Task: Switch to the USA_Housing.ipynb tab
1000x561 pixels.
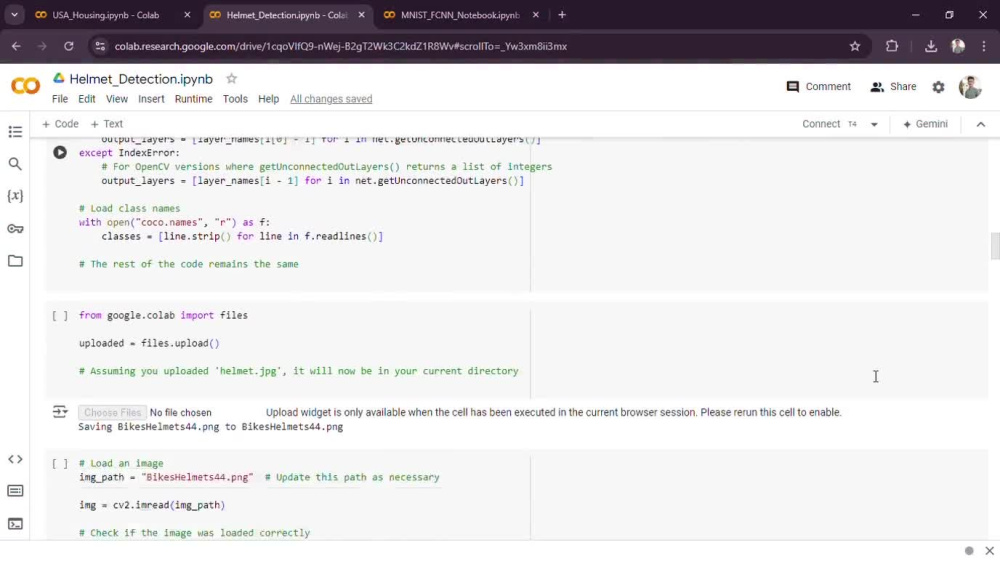Action: (105, 15)
